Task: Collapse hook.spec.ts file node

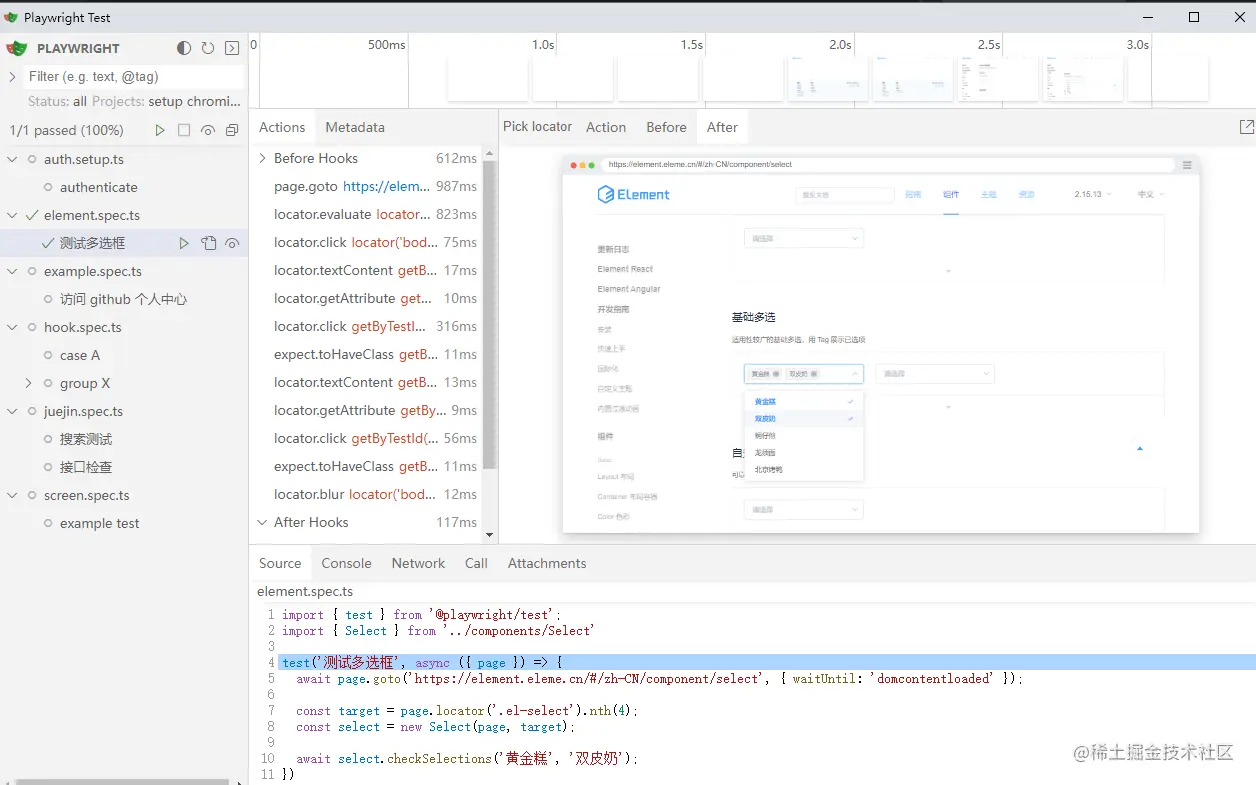Action: click(12, 327)
